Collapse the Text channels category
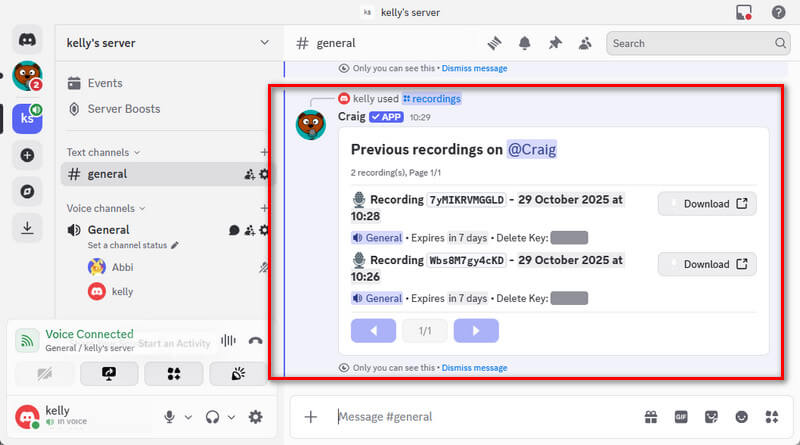The image size is (800, 445). point(103,152)
